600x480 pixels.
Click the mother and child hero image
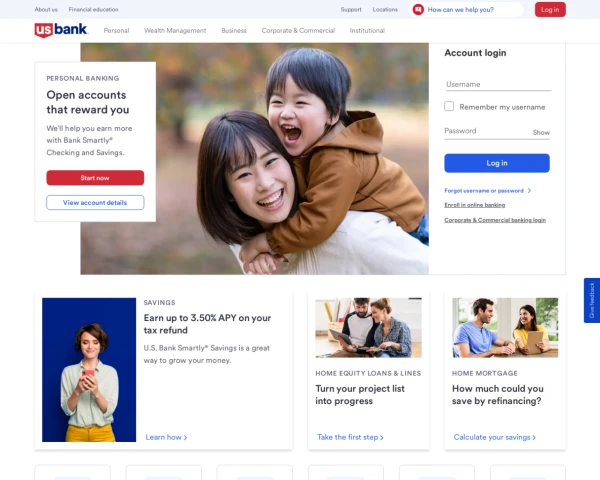(254, 158)
